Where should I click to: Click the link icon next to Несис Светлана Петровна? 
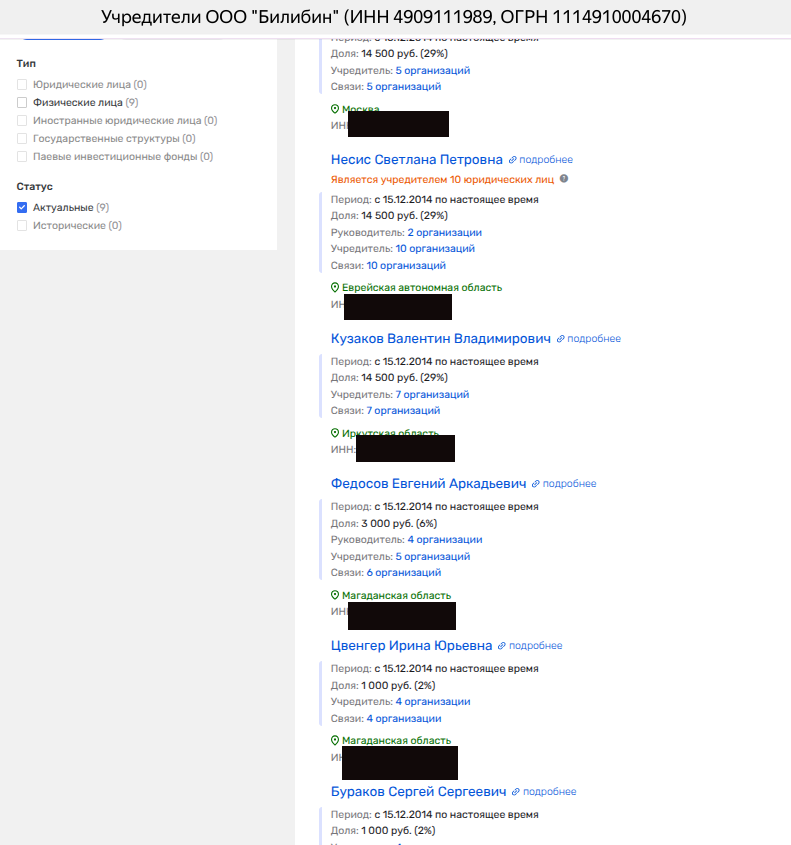(x=513, y=160)
